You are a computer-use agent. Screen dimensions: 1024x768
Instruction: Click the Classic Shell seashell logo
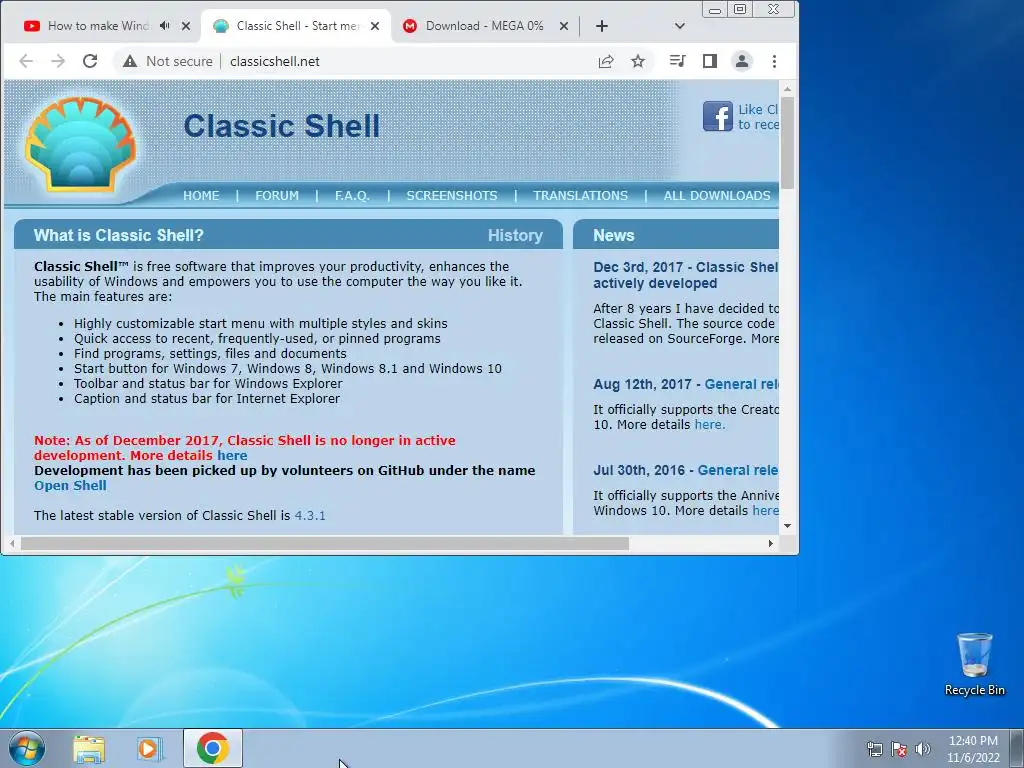[80, 144]
